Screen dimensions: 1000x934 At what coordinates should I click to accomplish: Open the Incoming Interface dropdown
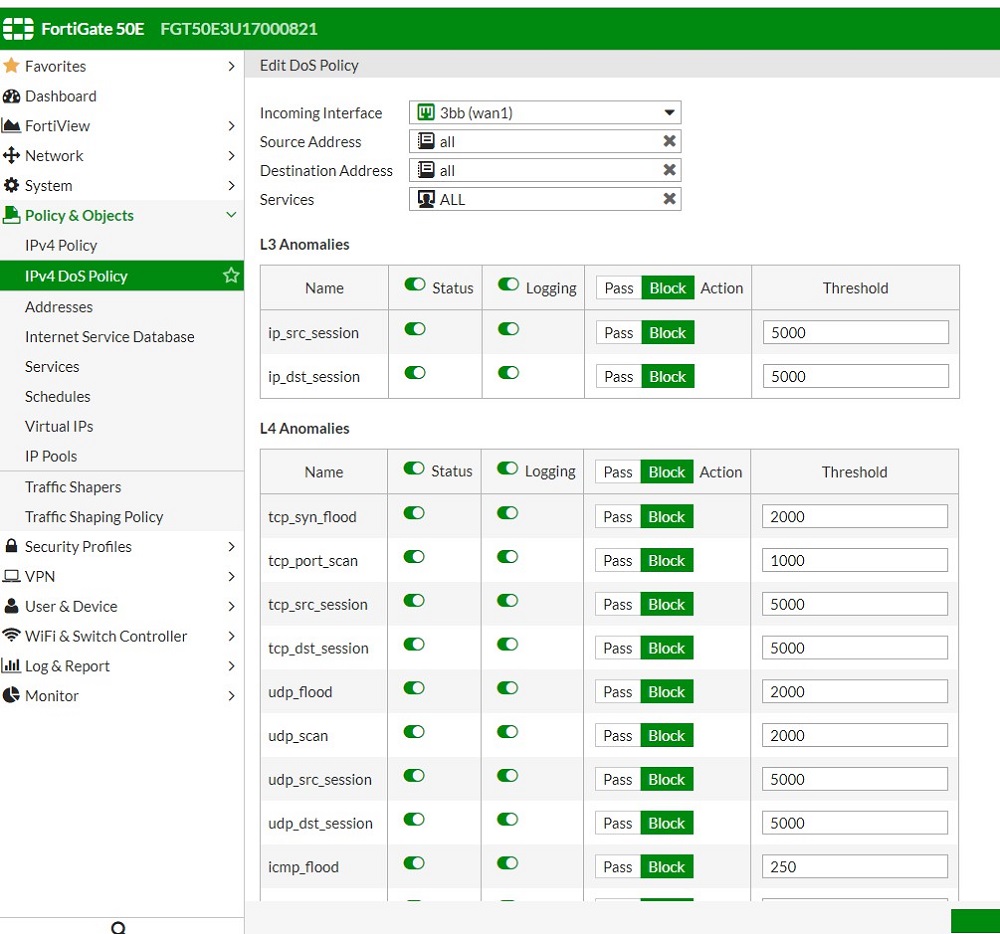[669, 113]
